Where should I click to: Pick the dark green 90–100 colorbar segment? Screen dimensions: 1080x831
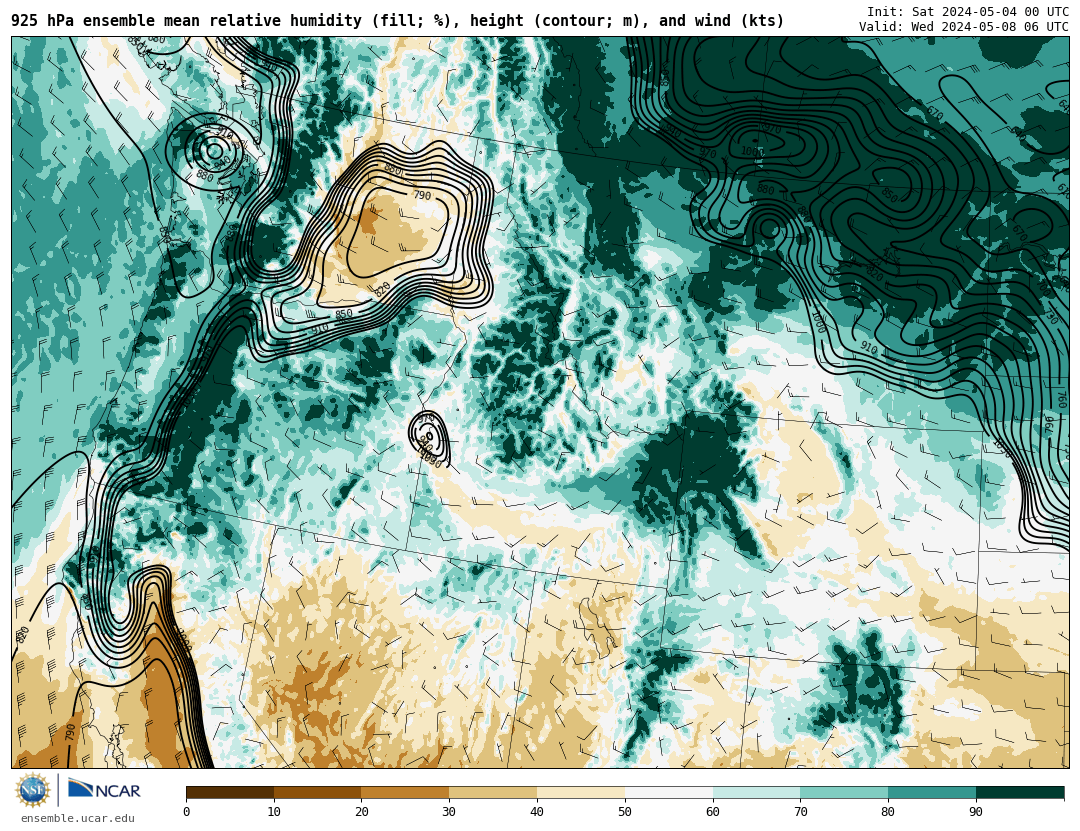[1020, 792]
